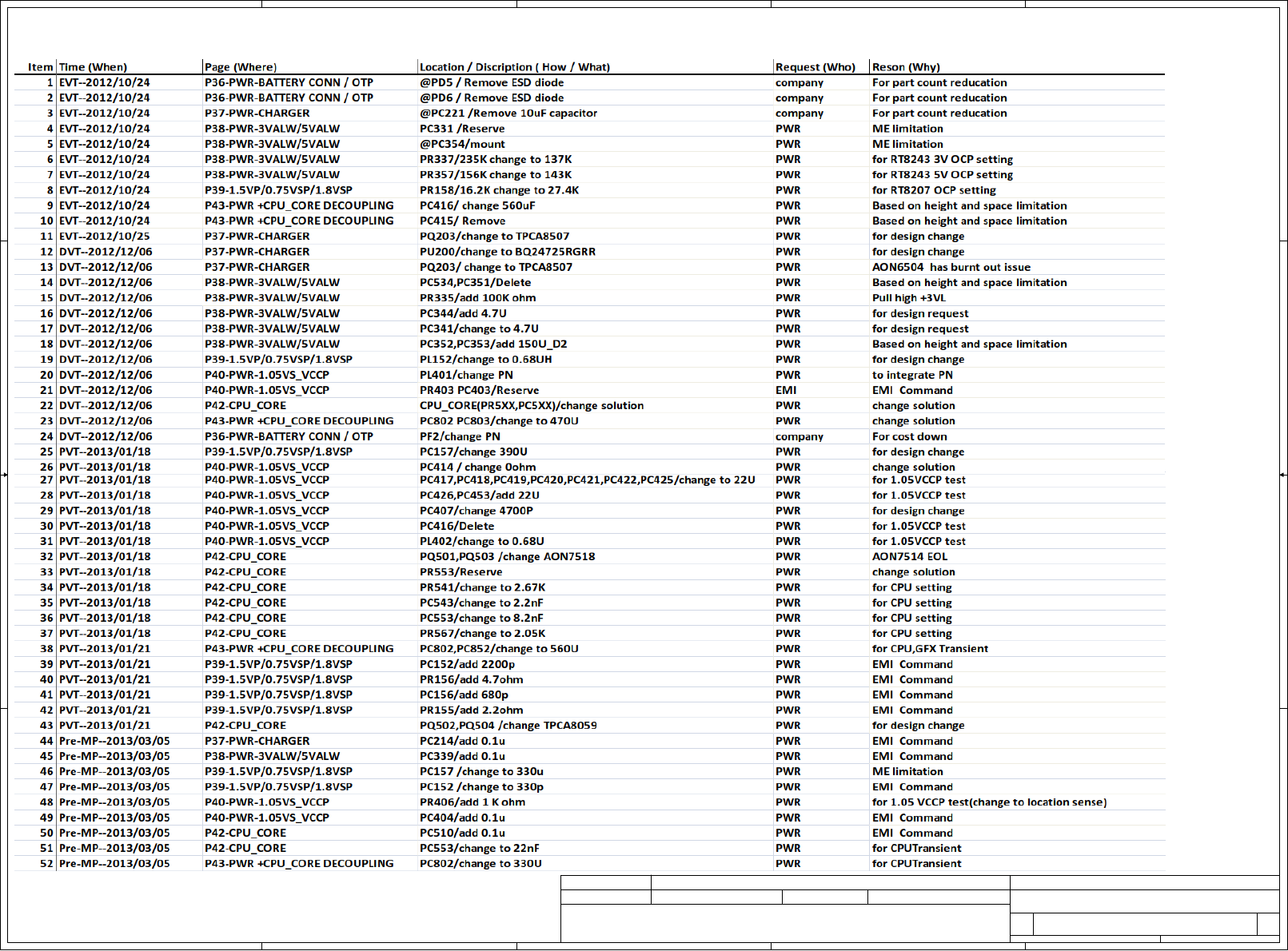The height and width of the screenshot is (951, 1288).
Task: Click 'PC553/change to 22nF' entry
Action: 479,848
